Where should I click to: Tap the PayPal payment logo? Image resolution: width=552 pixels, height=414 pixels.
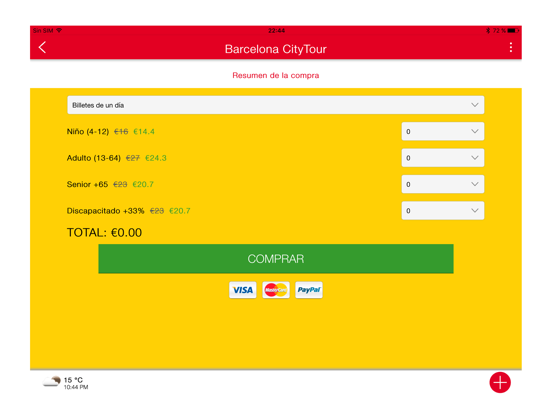pyautogui.click(x=309, y=290)
